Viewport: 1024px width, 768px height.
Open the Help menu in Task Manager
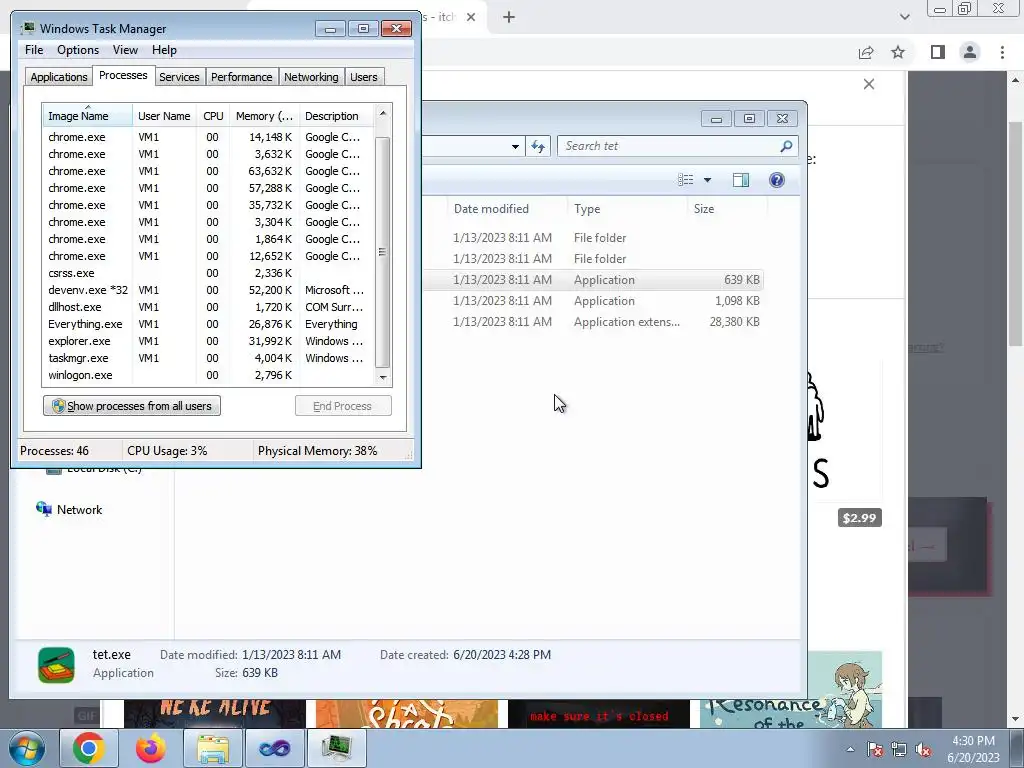(x=164, y=50)
